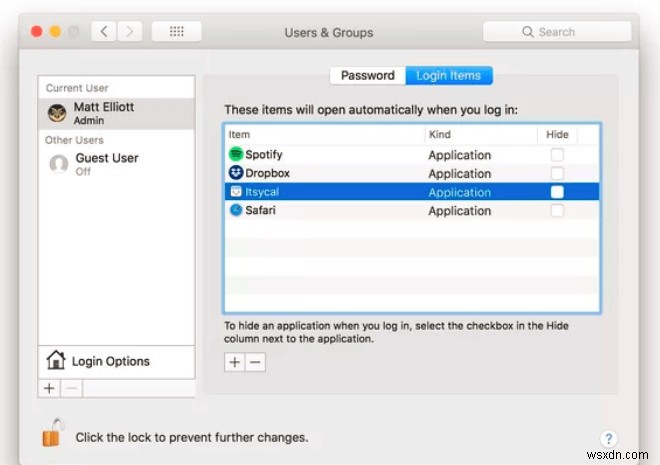Open help with the question mark button
The width and height of the screenshot is (660, 465).
tap(608, 439)
